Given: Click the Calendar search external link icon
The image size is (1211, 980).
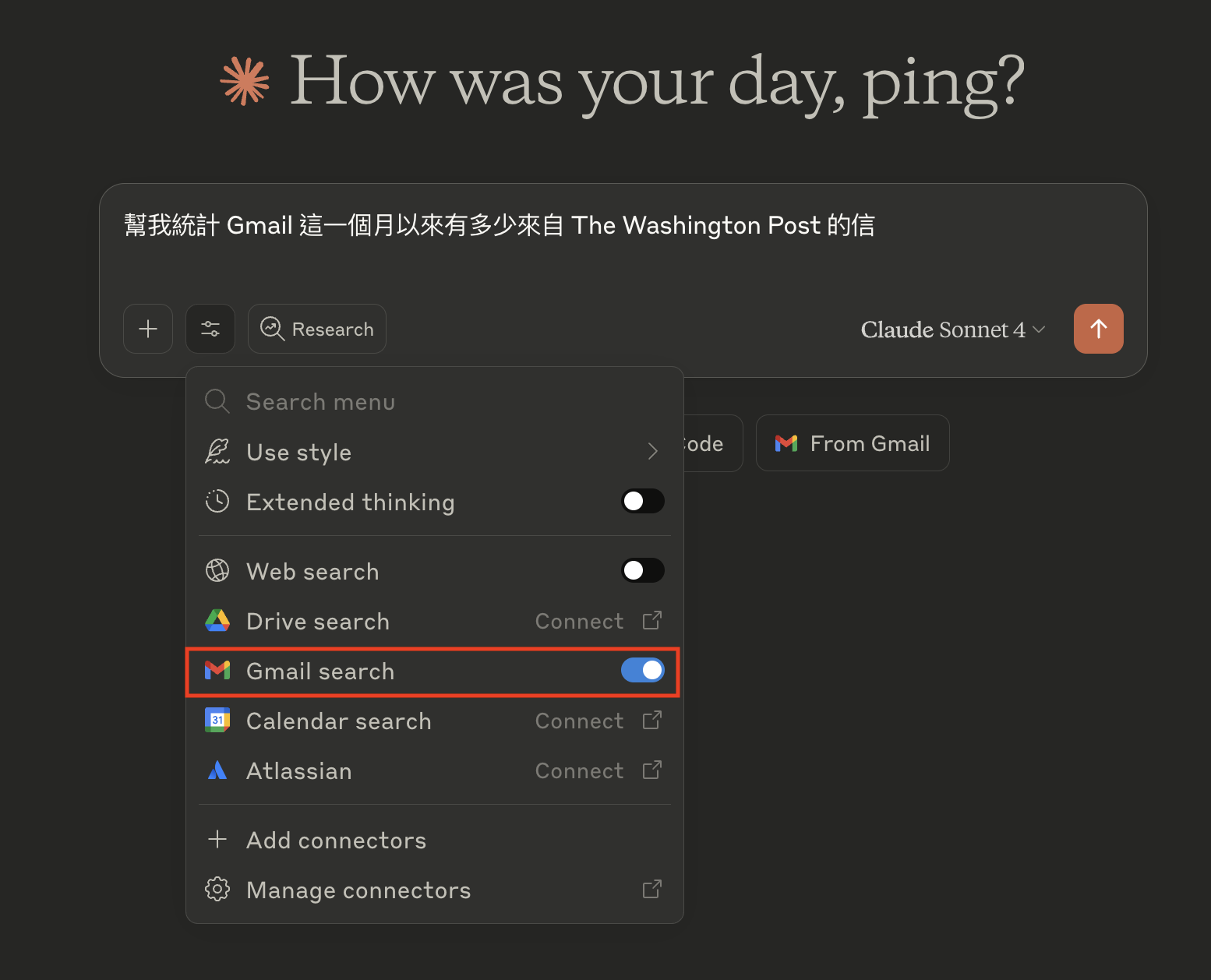Looking at the screenshot, I should point(652,721).
